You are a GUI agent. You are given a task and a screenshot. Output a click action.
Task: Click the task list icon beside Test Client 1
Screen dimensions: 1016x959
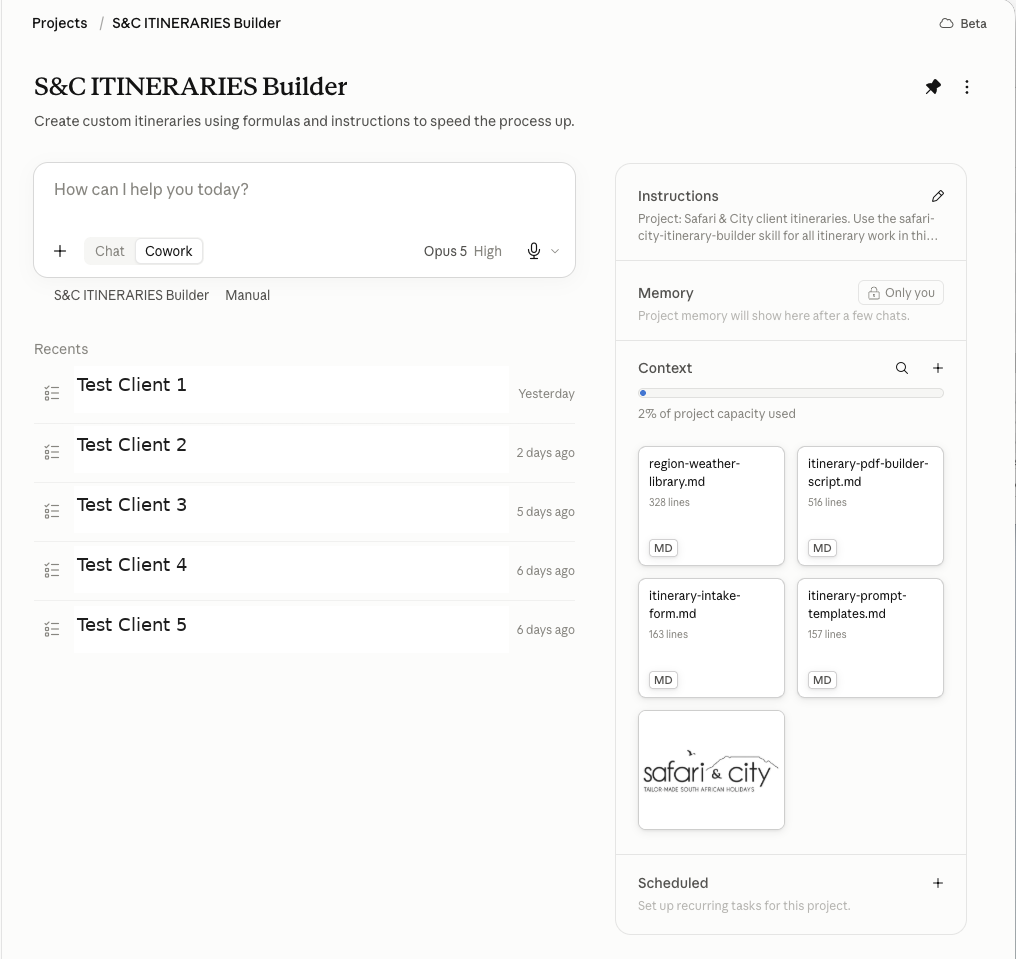click(x=52, y=393)
